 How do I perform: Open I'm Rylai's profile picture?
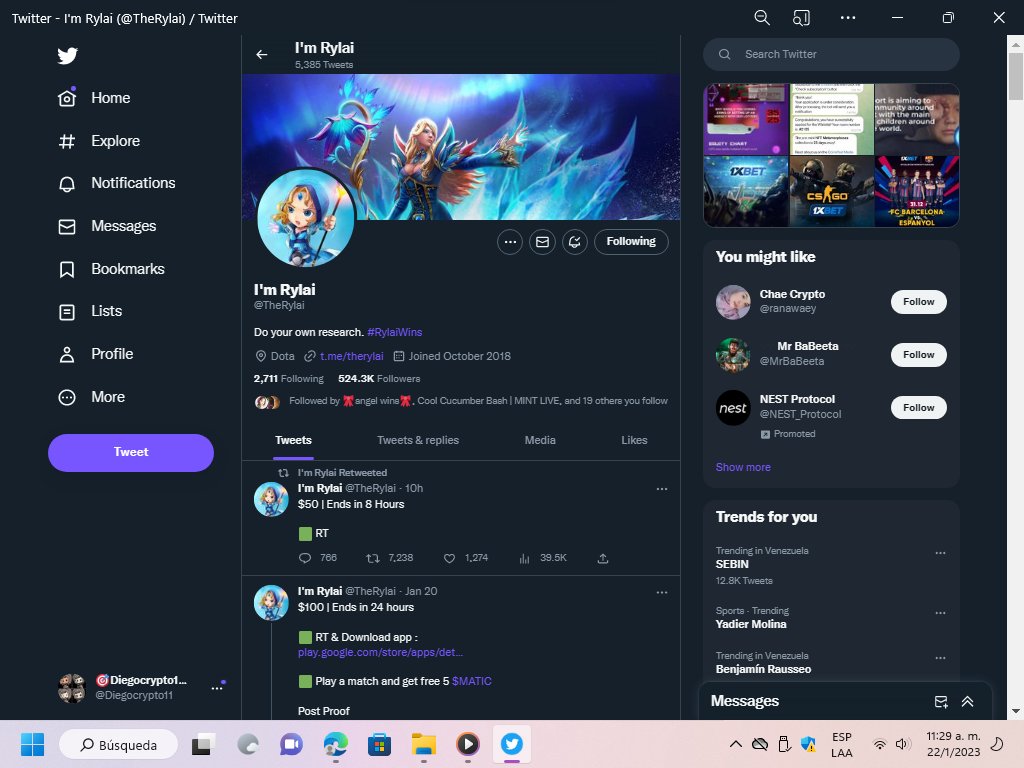click(x=306, y=218)
